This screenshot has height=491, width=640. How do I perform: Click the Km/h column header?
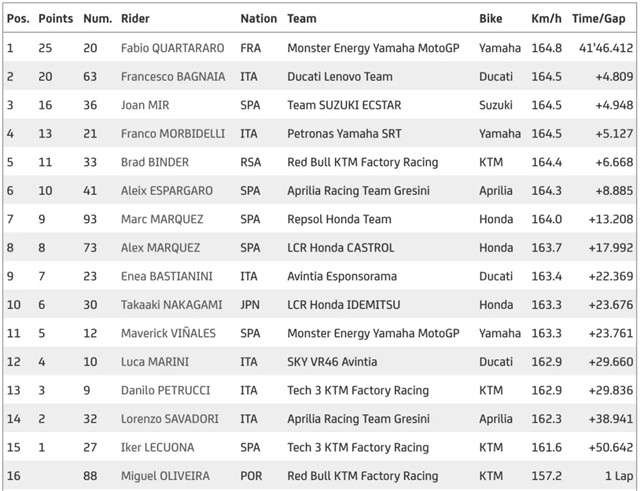pos(546,19)
